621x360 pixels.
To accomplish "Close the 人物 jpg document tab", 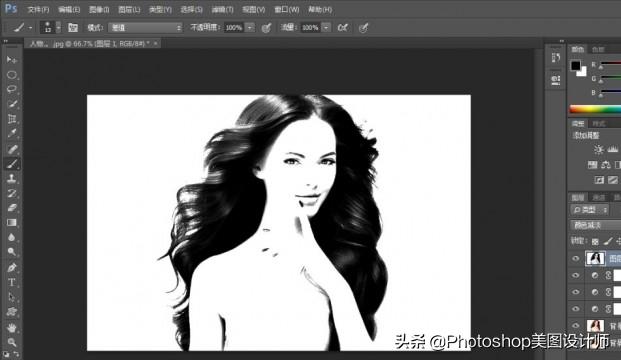I will point(156,44).
